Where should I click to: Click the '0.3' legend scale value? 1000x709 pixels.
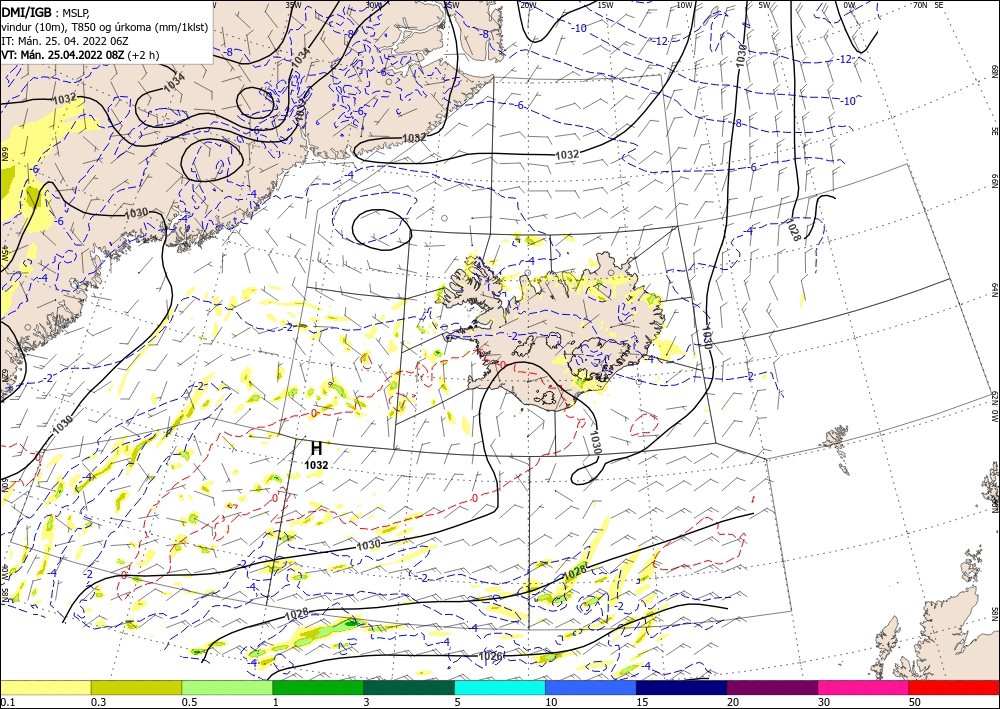[x=98, y=702]
